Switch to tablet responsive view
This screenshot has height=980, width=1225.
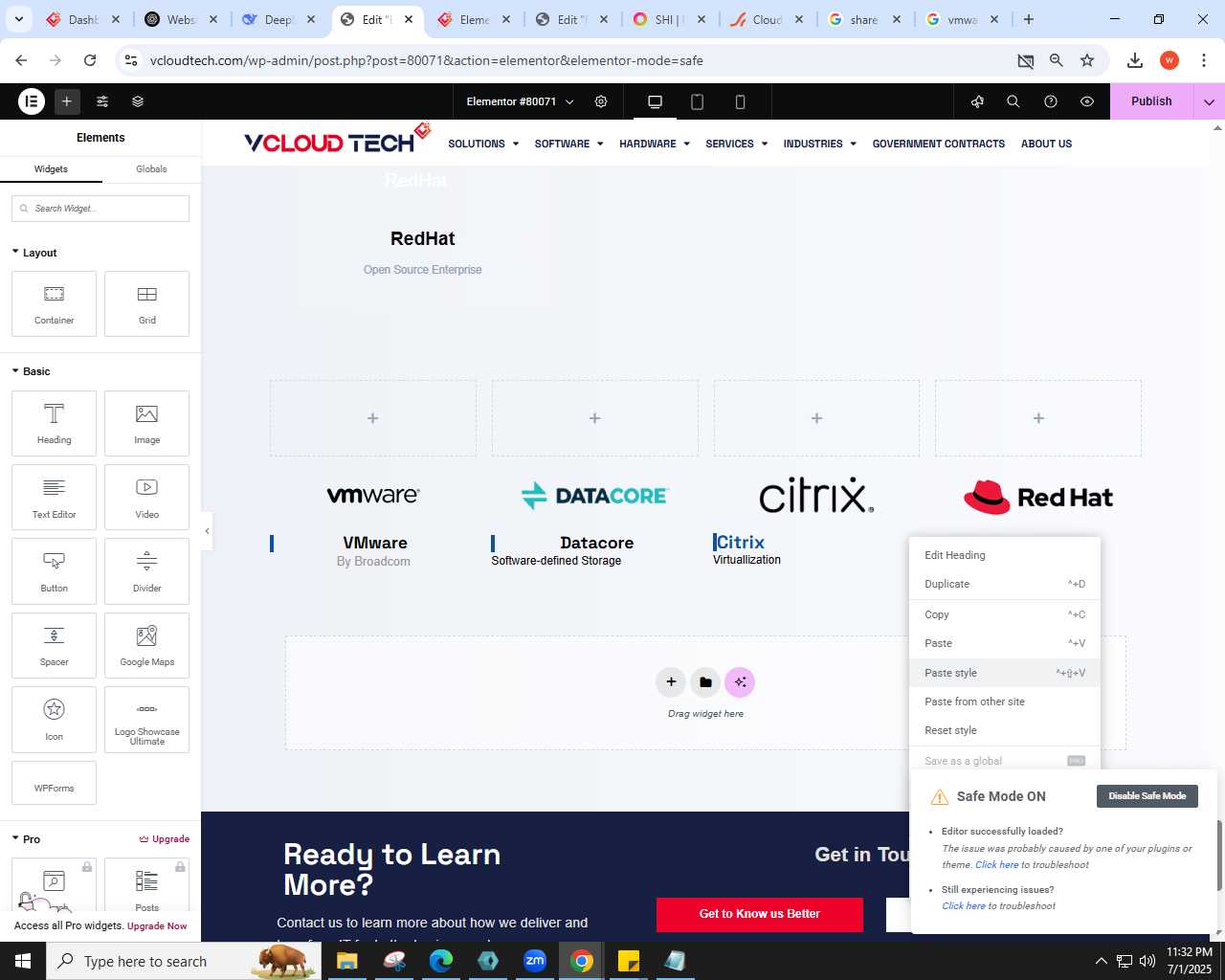pos(698,101)
